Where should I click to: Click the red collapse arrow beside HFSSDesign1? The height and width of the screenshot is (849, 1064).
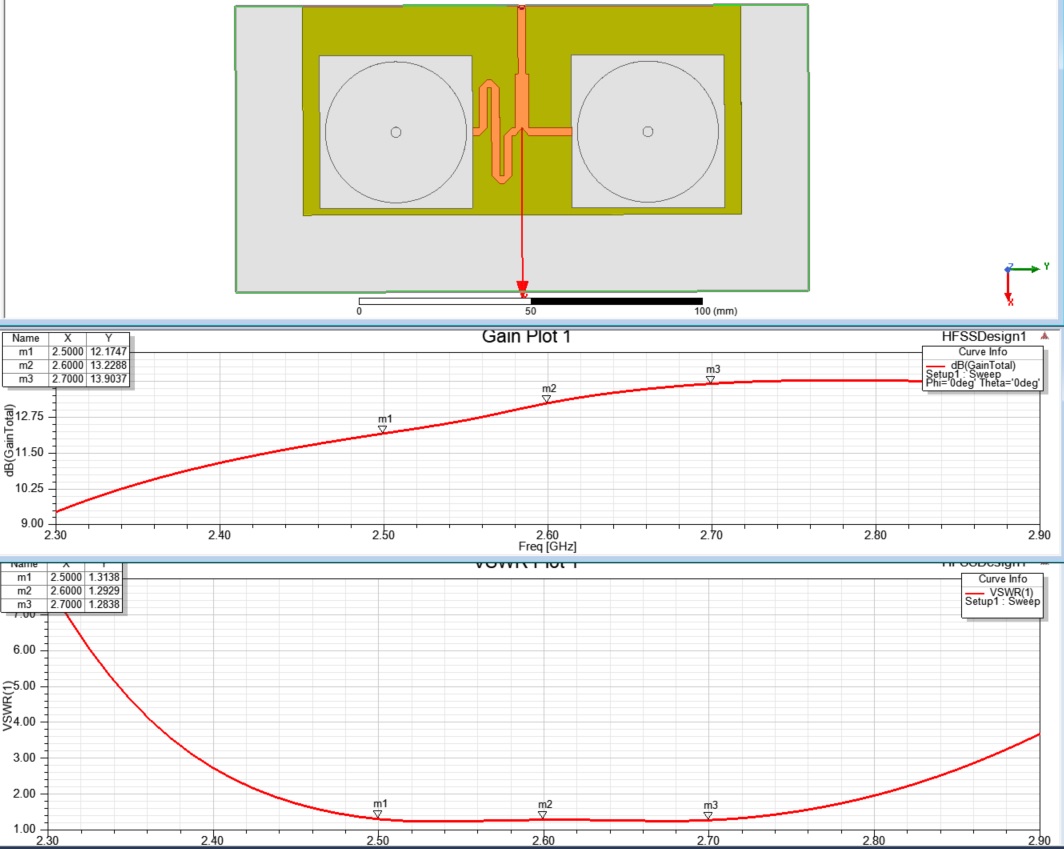(1045, 337)
